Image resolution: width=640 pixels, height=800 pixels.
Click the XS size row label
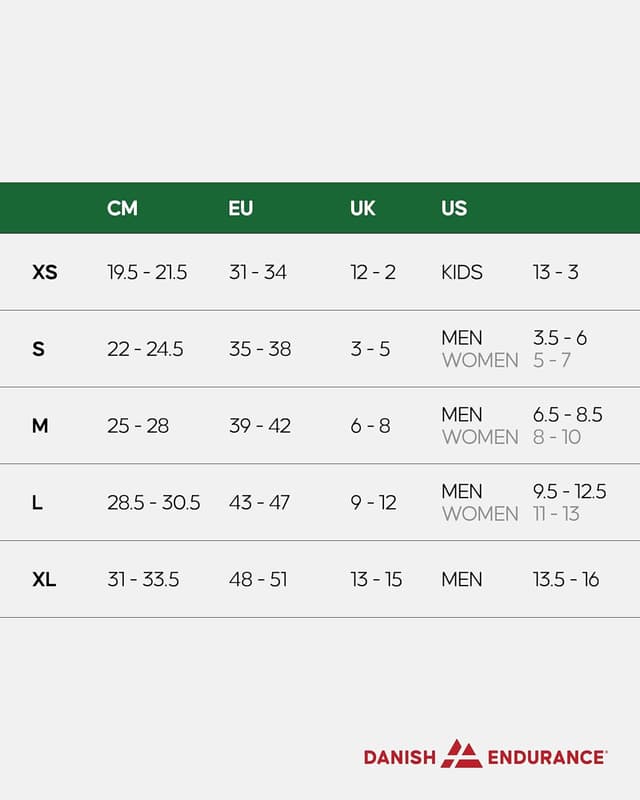[x=45, y=272]
